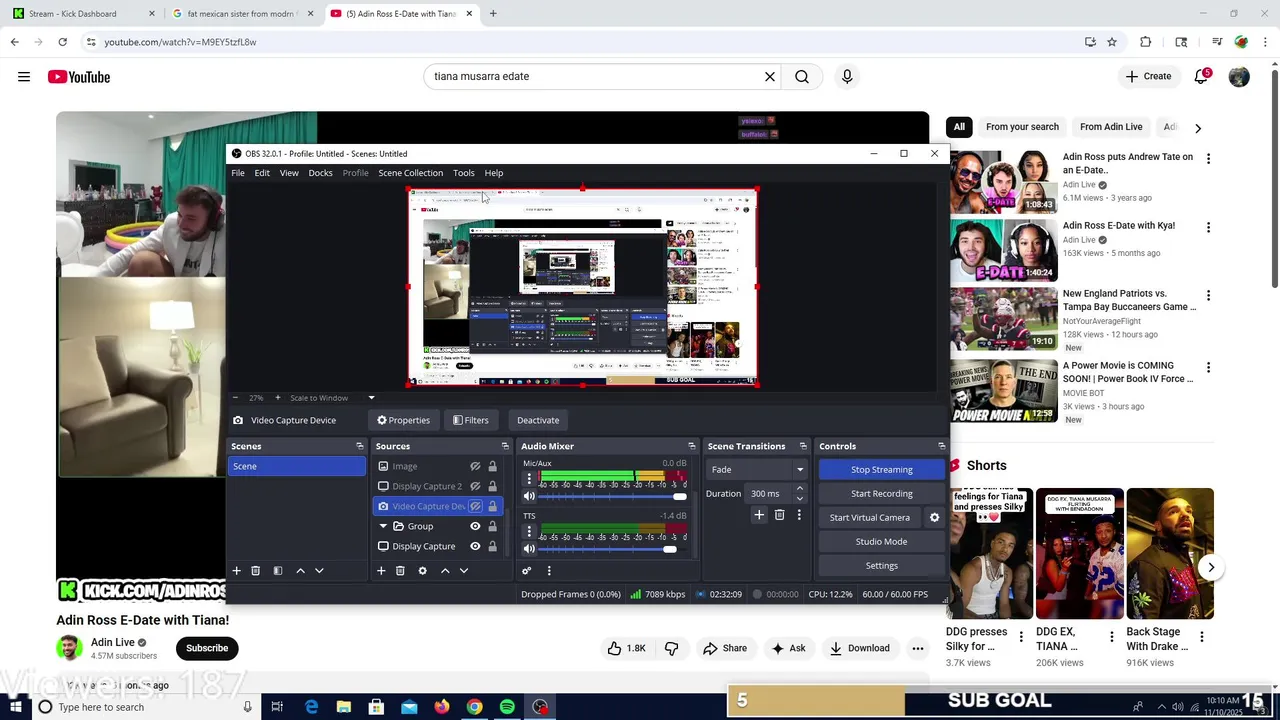Pop out the Audio Mixer dock
Viewport: 1280px width, 720px height.
(x=692, y=446)
